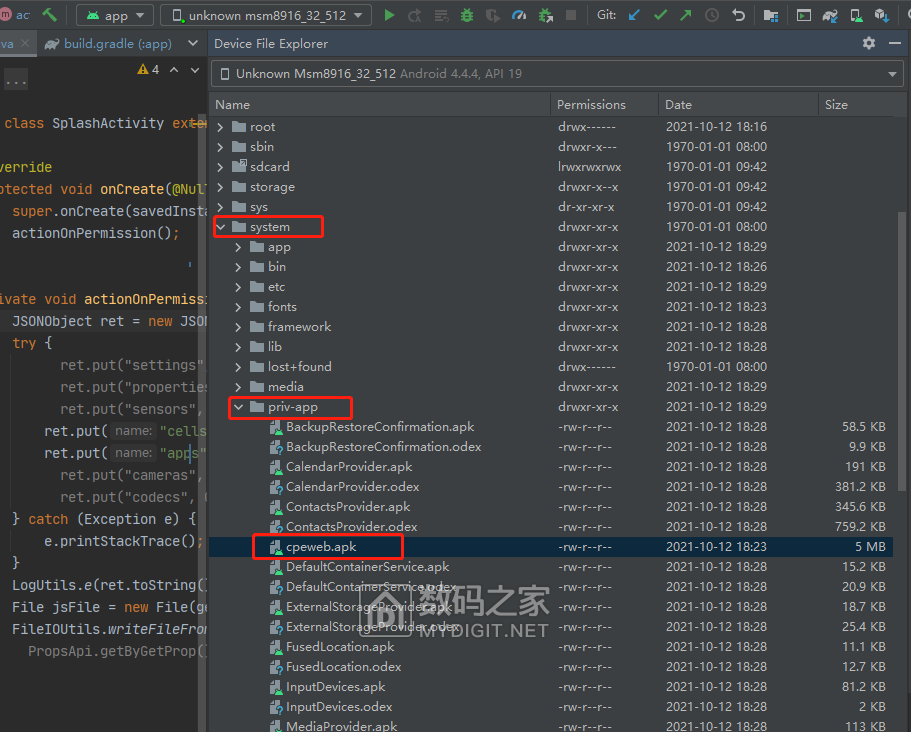This screenshot has width=911, height=732.
Task: Click the actionOnPermission(); call line in editor
Action: point(95,233)
